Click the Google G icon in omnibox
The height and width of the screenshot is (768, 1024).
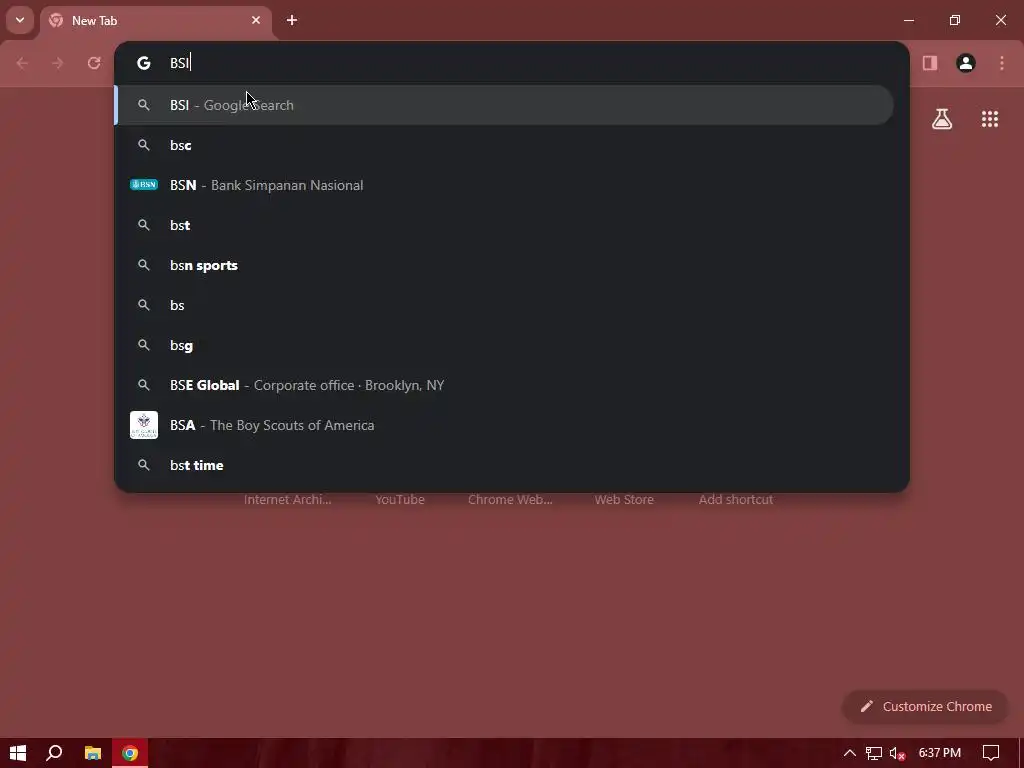tap(144, 63)
